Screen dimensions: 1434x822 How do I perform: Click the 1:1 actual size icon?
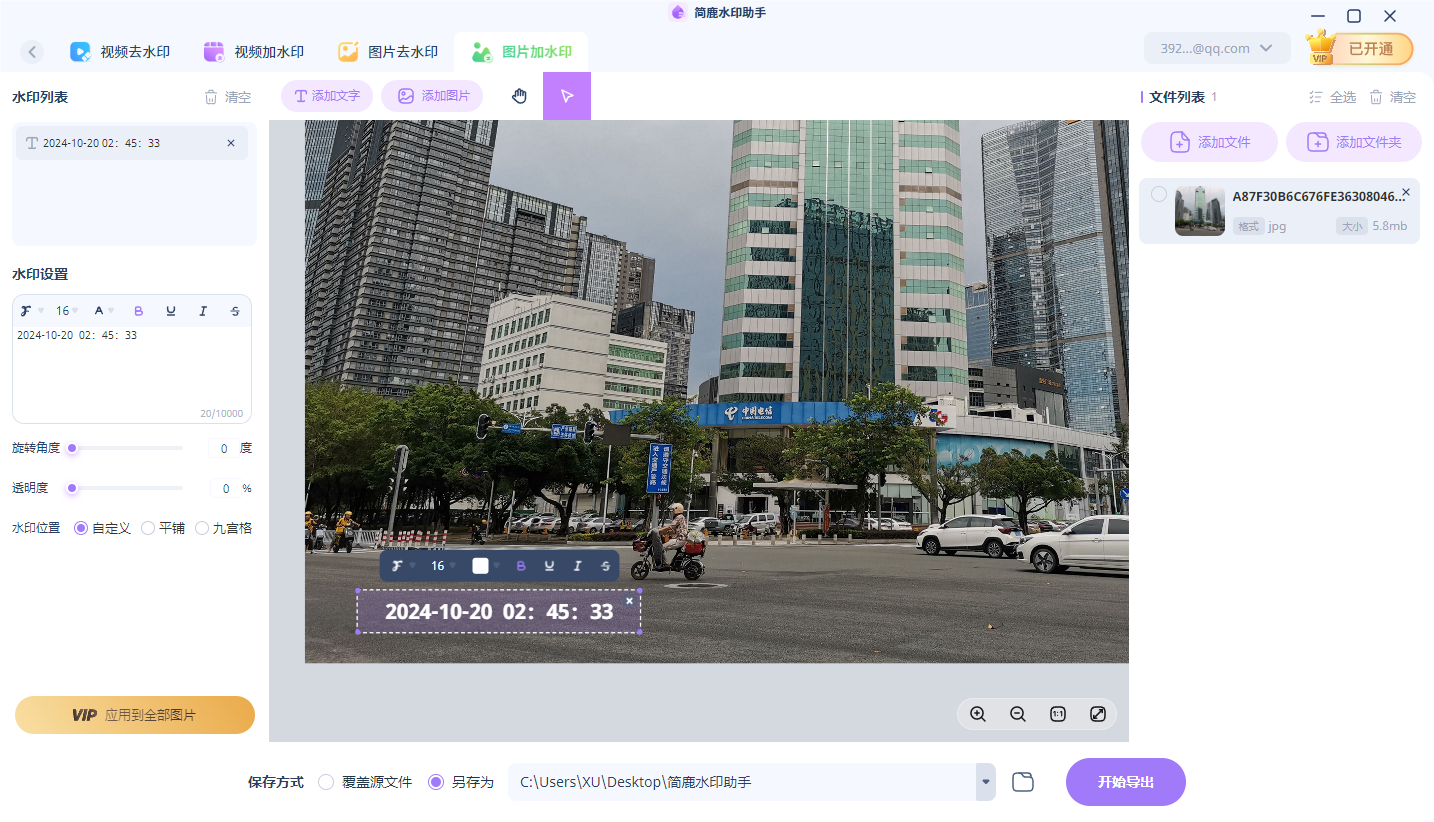[1058, 714]
